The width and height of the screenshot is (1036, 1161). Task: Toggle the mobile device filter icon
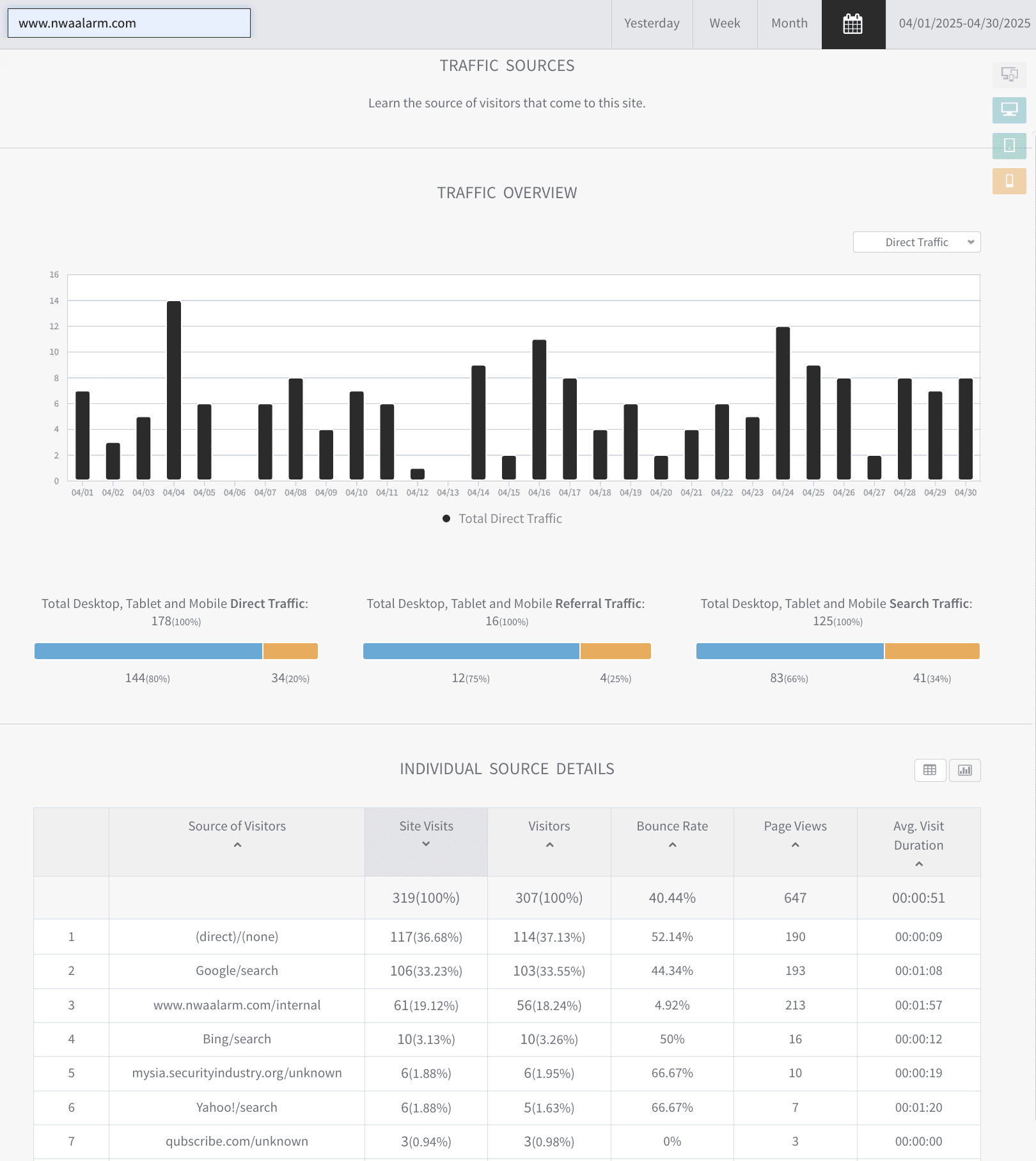tap(1009, 181)
